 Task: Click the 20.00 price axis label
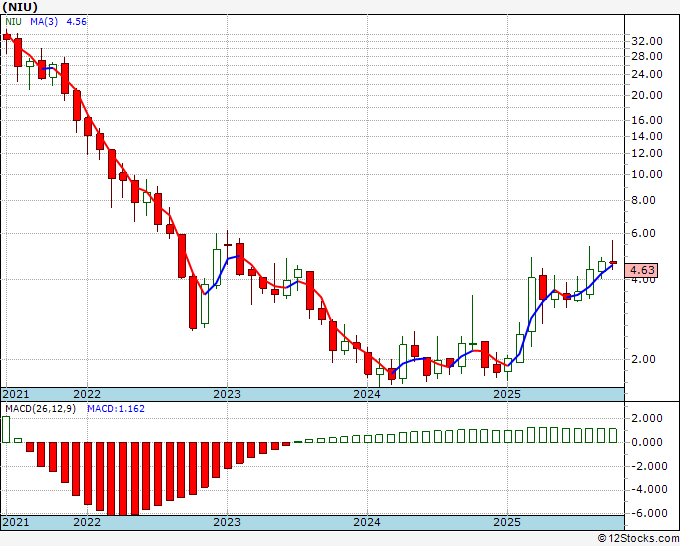click(647, 95)
